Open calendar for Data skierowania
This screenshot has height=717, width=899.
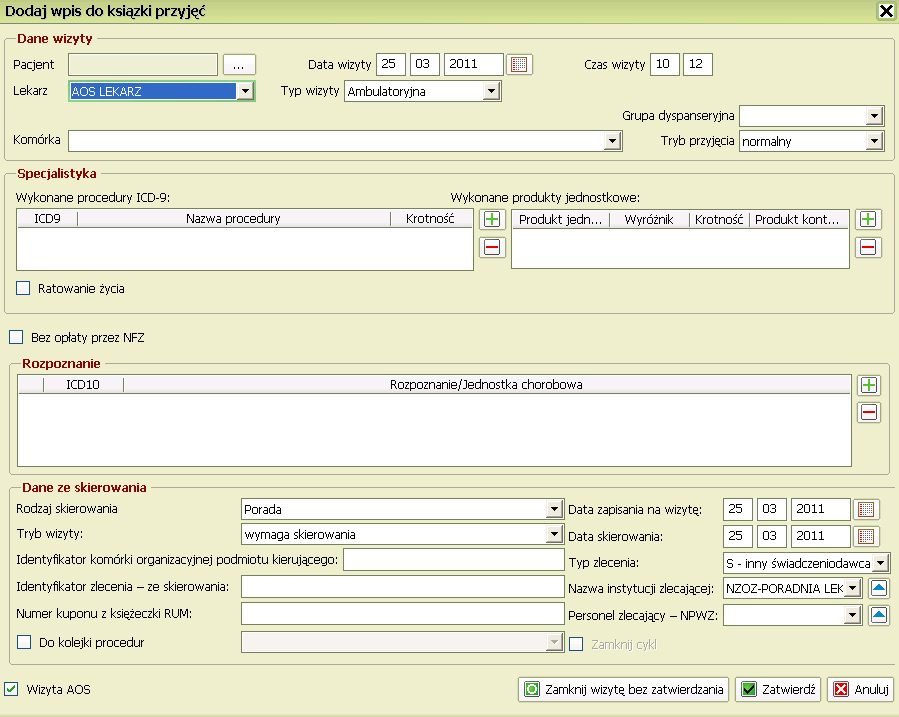866,536
